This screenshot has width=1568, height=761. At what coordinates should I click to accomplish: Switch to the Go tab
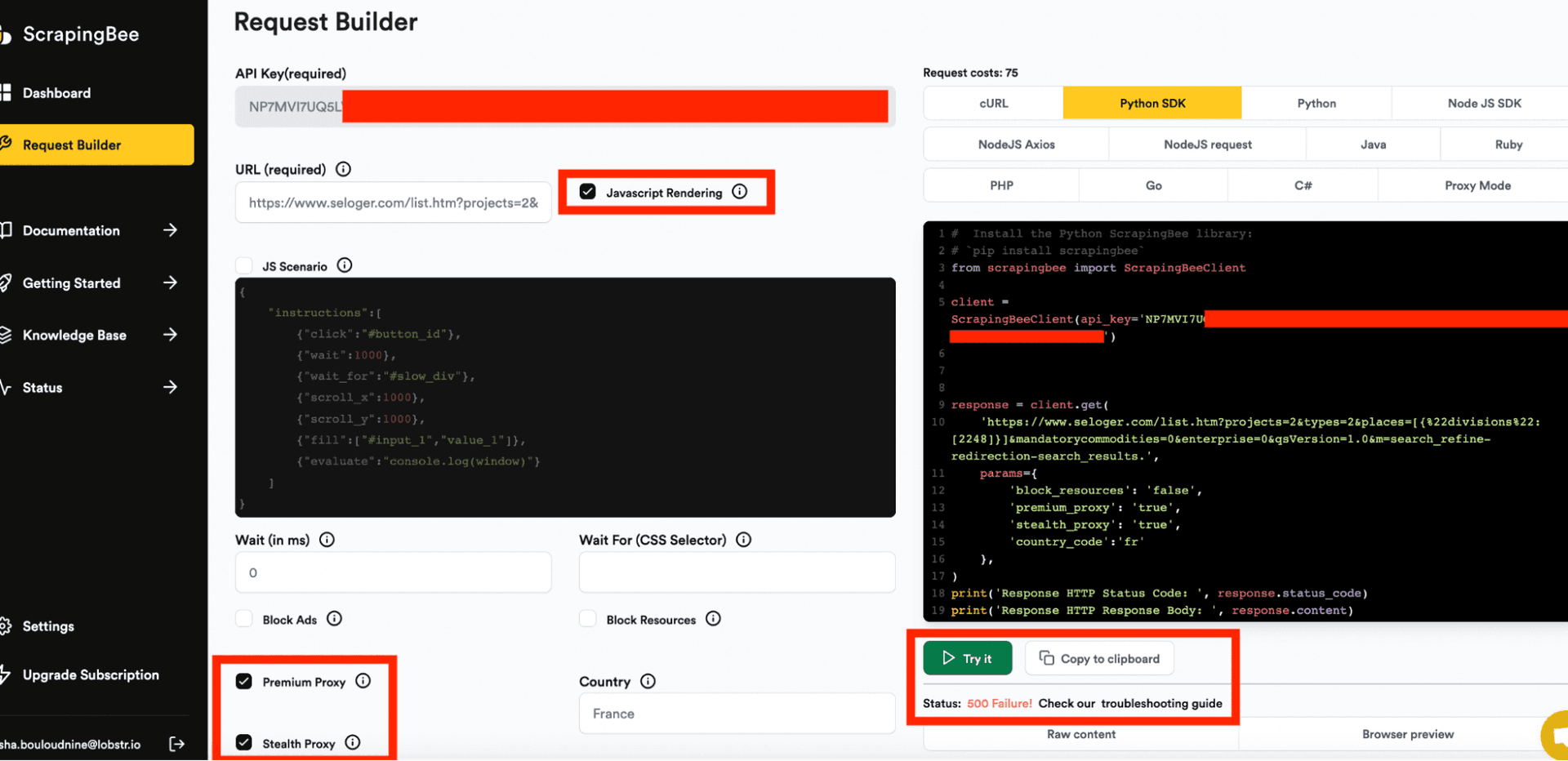[x=1153, y=185]
